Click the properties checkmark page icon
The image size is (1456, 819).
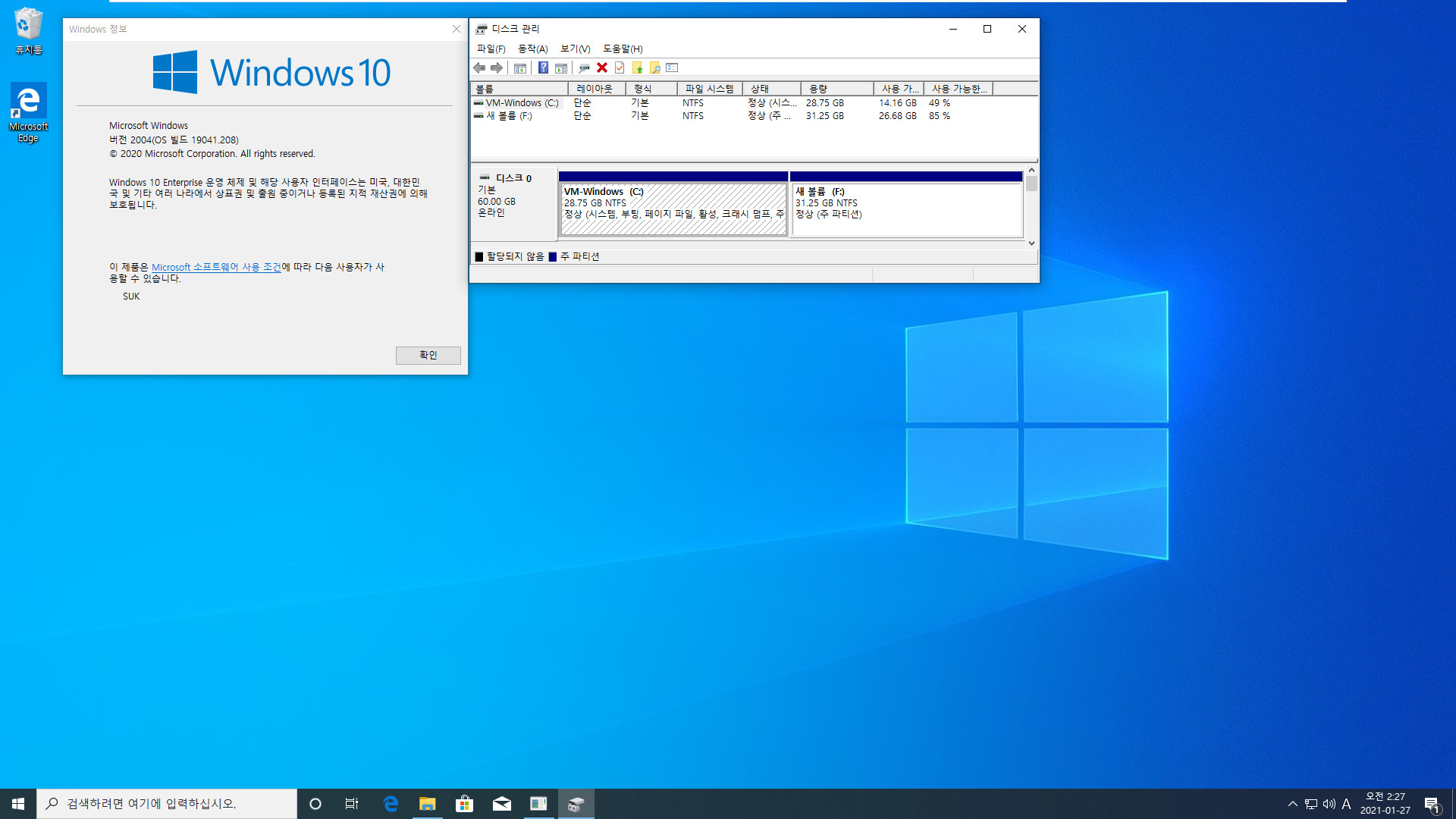pos(620,68)
